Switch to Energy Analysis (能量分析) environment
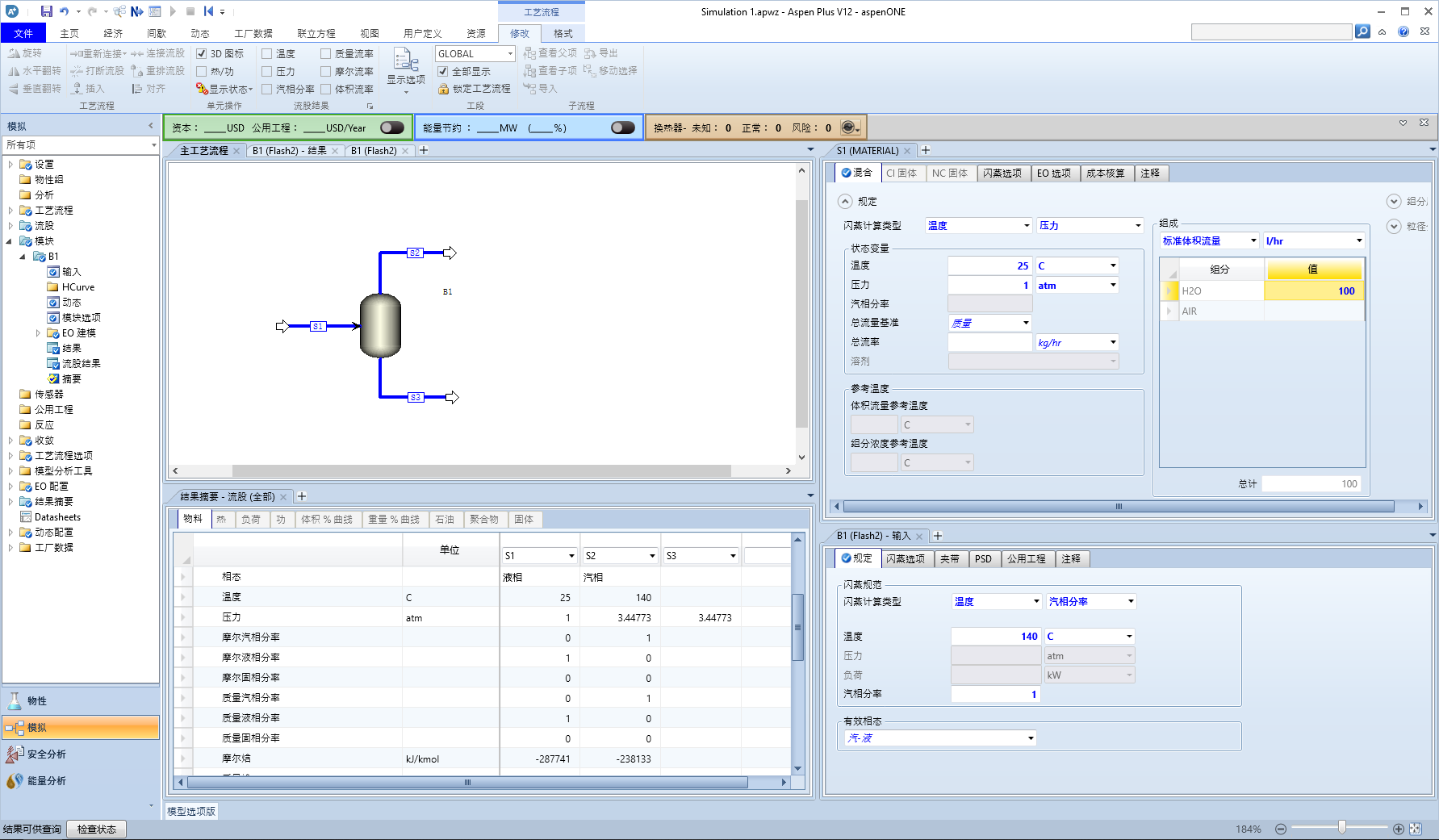 (x=81, y=780)
